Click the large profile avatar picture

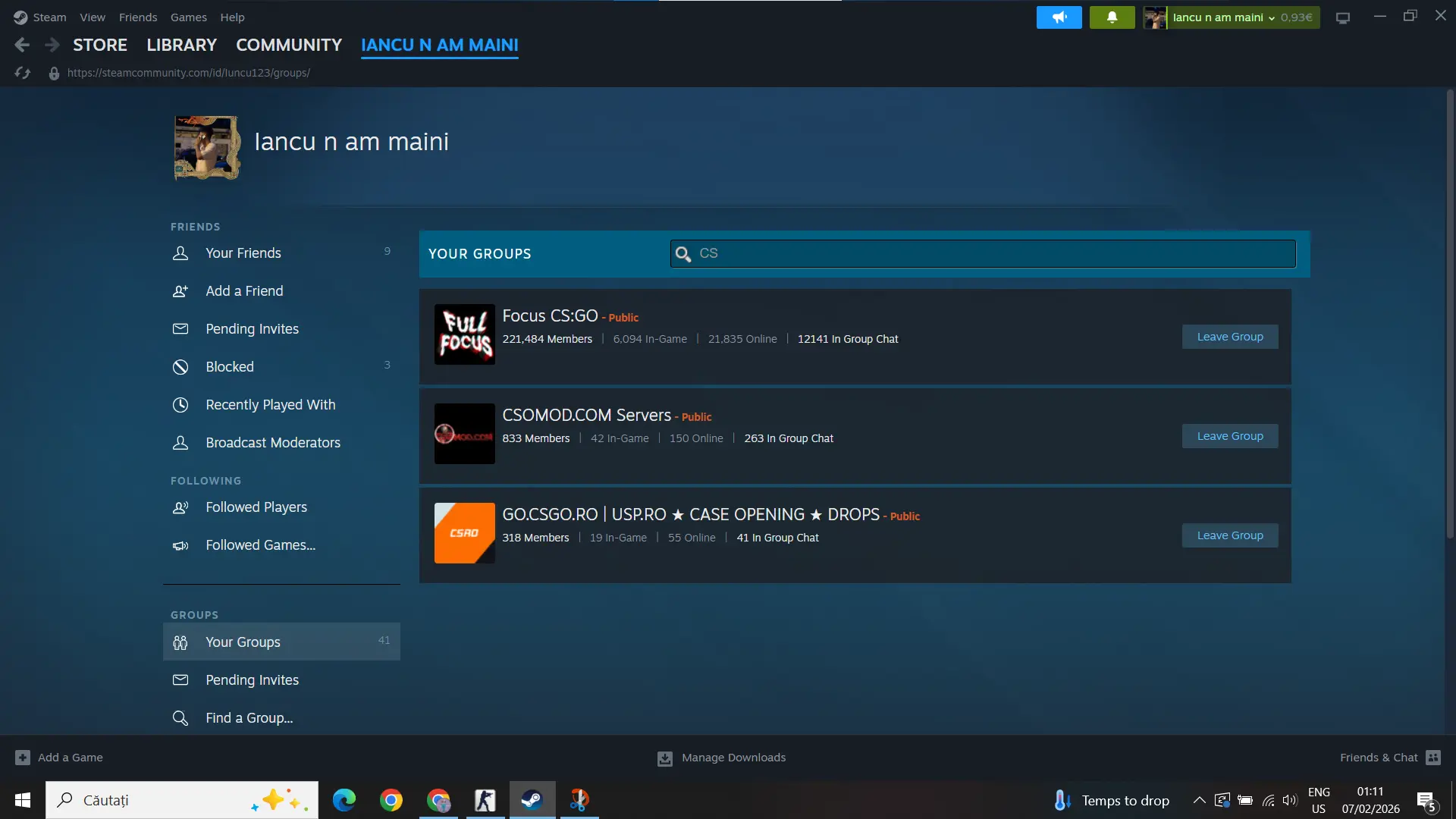(x=207, y=148)
